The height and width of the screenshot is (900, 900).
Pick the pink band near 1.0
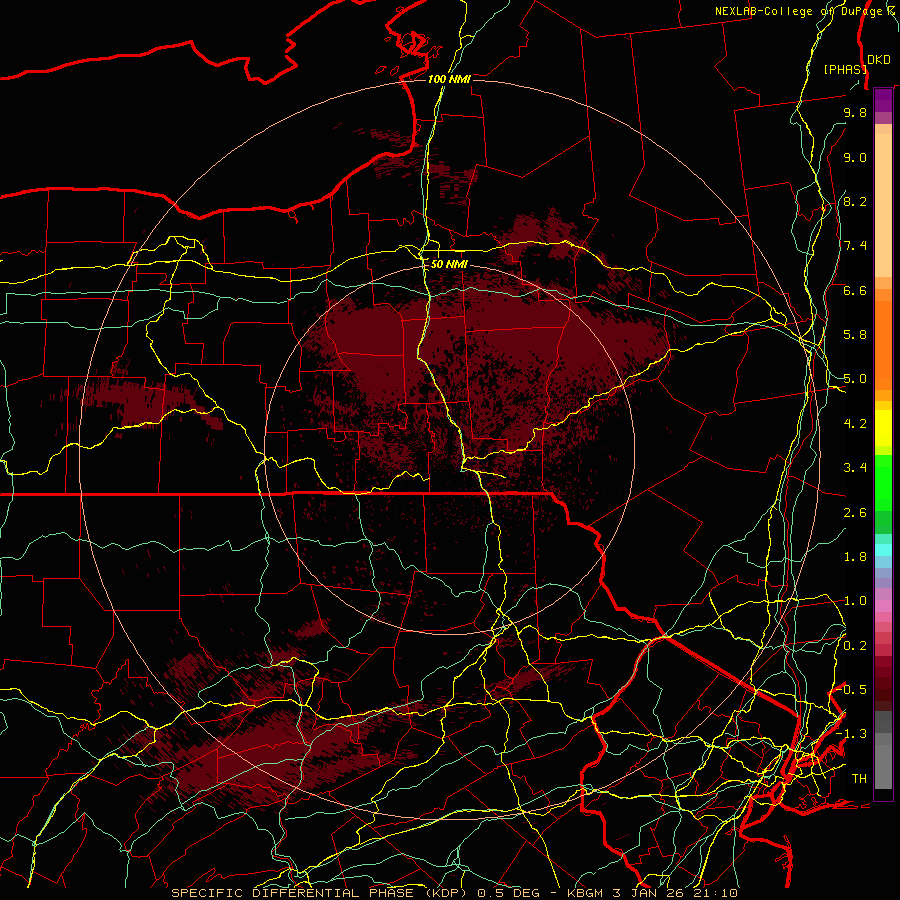883,606
